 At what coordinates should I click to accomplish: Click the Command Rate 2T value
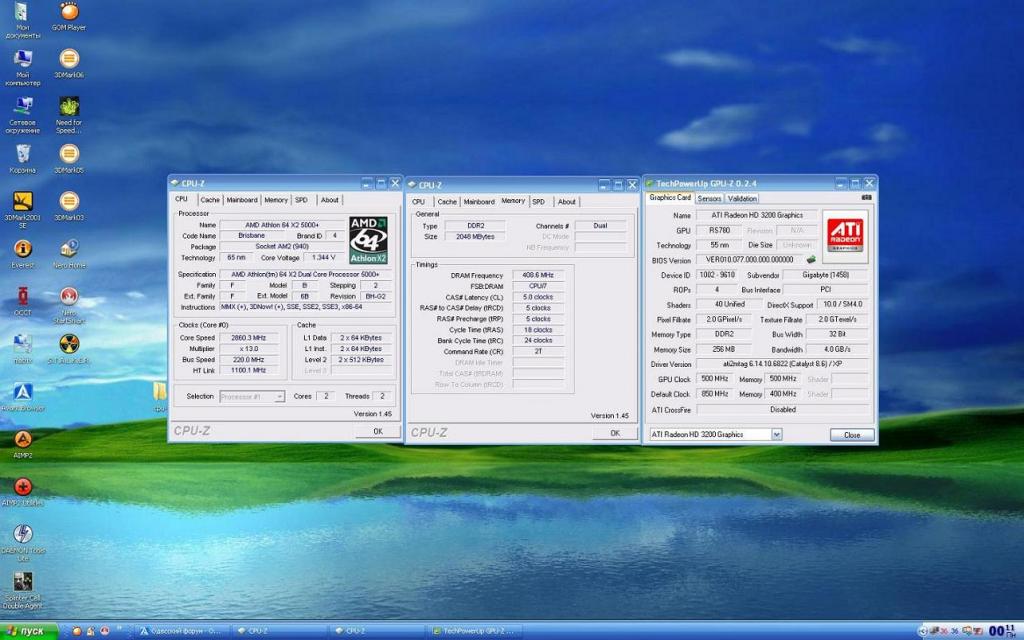[x=538, y=351]
